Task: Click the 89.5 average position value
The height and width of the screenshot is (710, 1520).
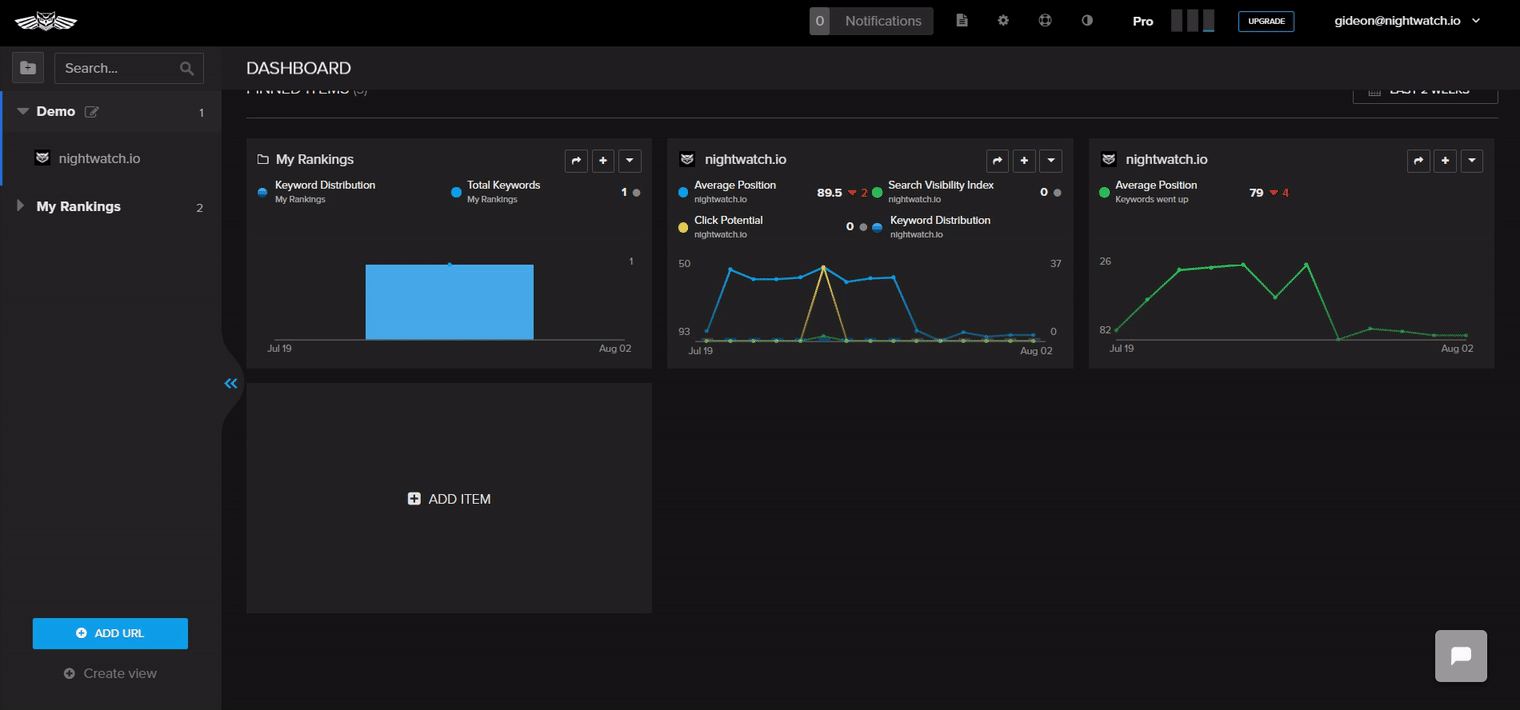Action: [x=829, y=192]
